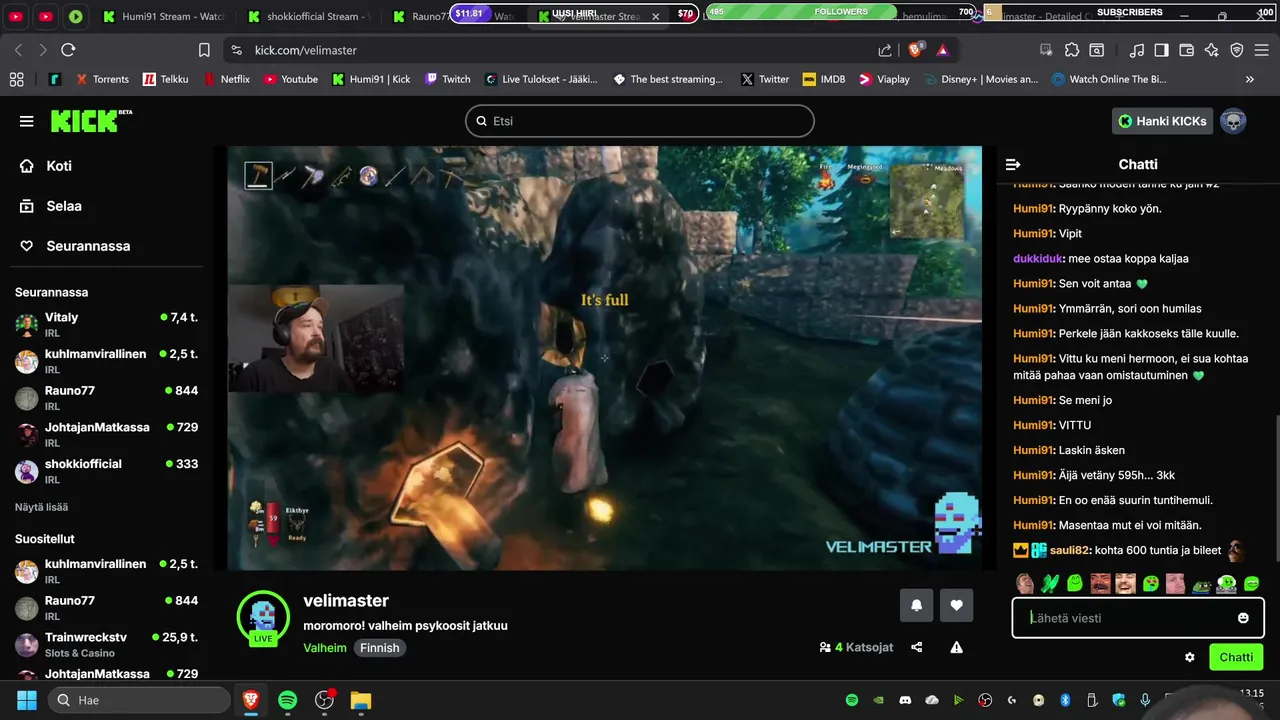Click username sauli82 in chat
1280x720 pixels.
(x=1070, y=550)
